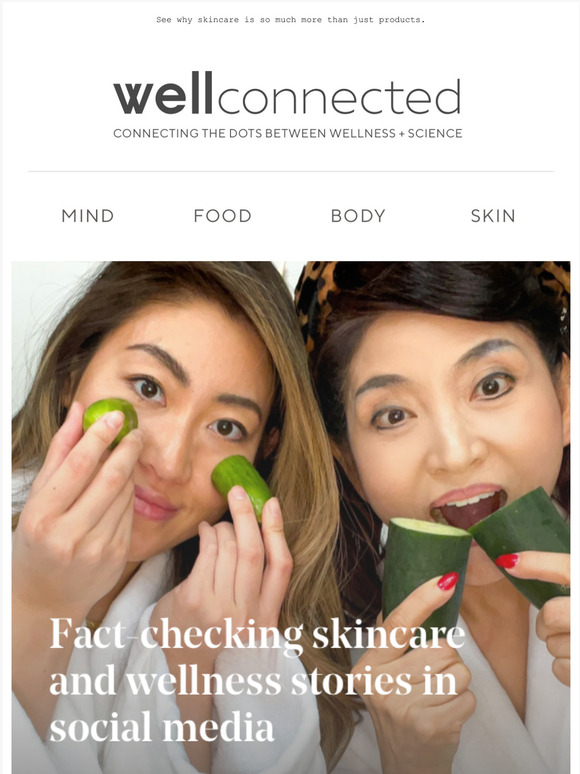Screen dimensions: 580x774
Task: Click the cucumber half at photo's right edge
Action: (523, 543)
